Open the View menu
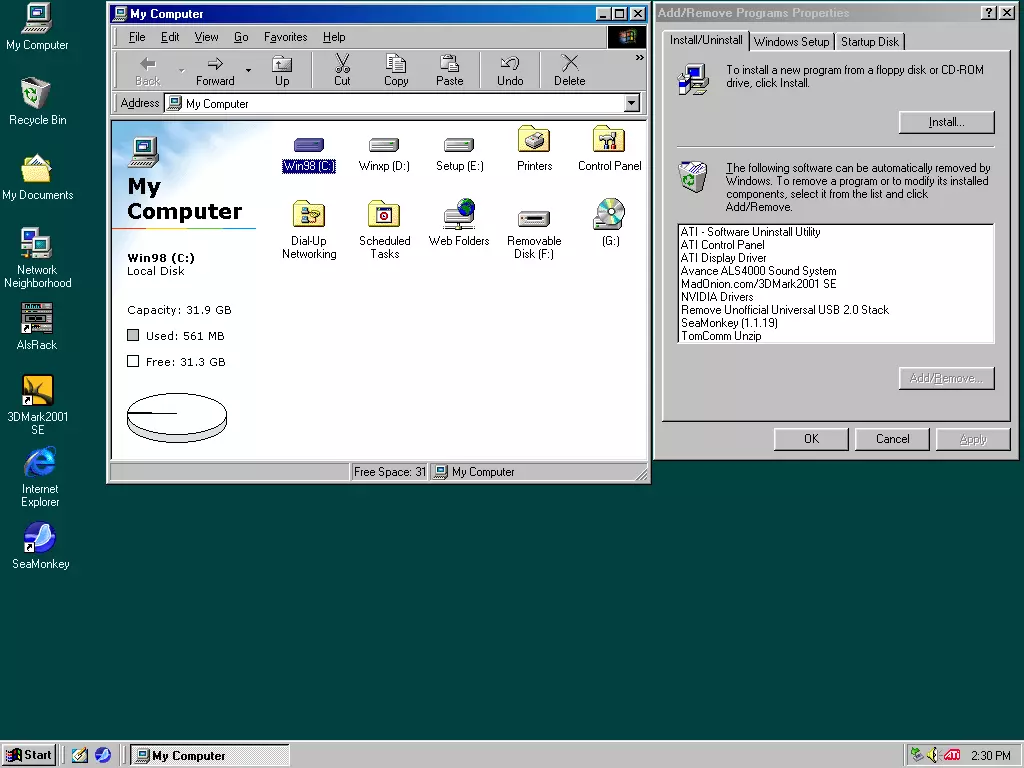Image resolution: width=1024 pixels, height=768 pixels. coord(206,37)
